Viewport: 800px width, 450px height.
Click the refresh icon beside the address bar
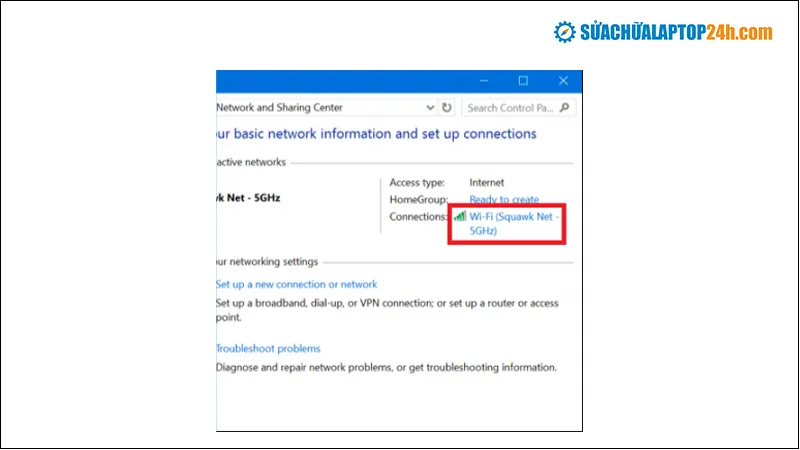pos(447,108)
